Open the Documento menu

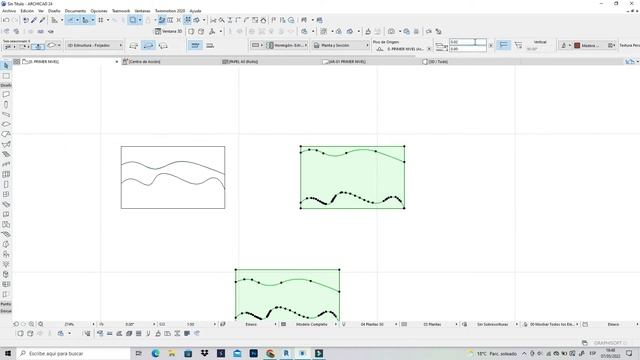pyautogui.click(x=76, y=11)
